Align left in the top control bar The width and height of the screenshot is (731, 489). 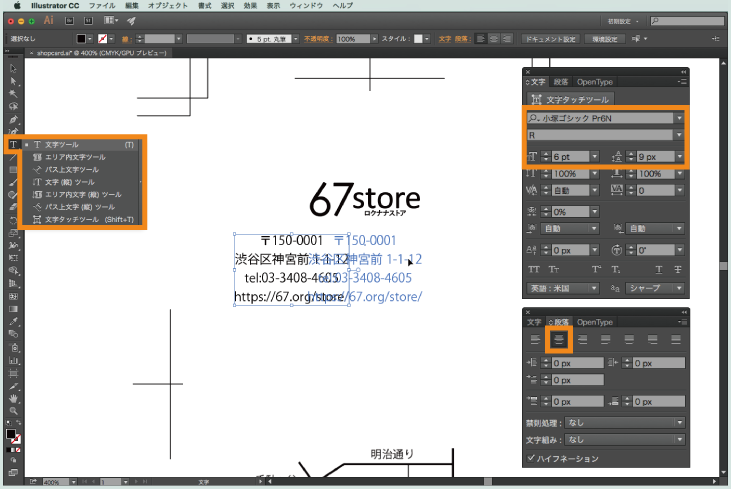[481, 39]
